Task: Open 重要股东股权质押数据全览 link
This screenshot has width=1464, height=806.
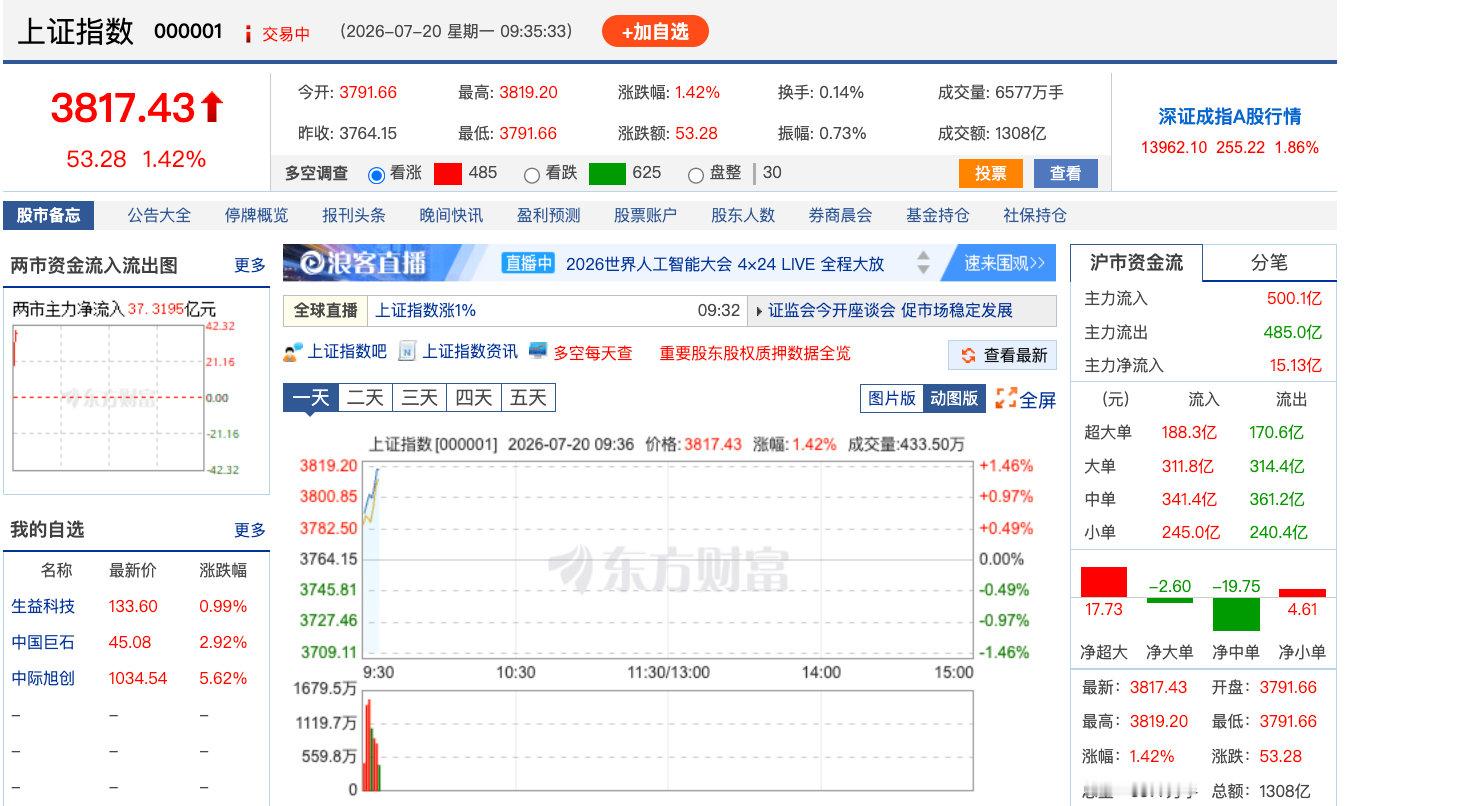Action: pyautogui.click(x=755, y=353)
